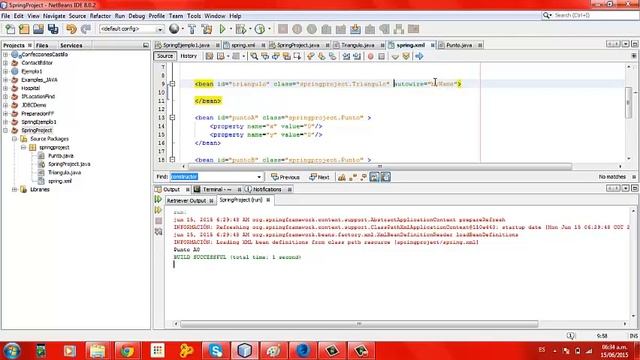Click the output wrap-lines icon below the stop square

pyautogui.click(x=158, y=232)
